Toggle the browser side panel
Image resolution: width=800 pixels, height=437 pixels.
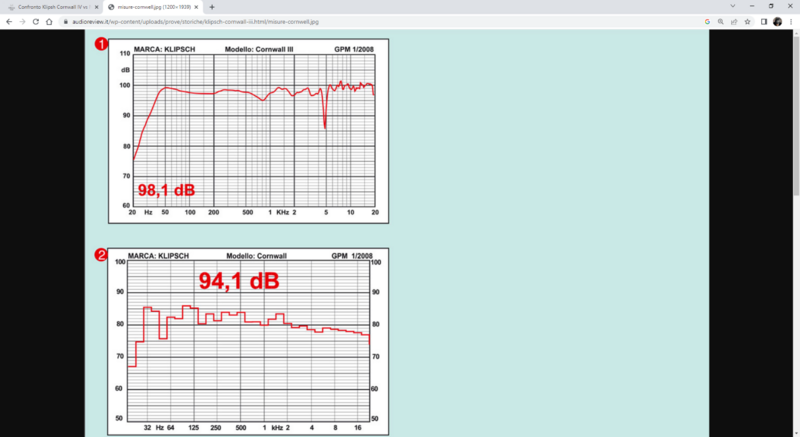point(764,22)
